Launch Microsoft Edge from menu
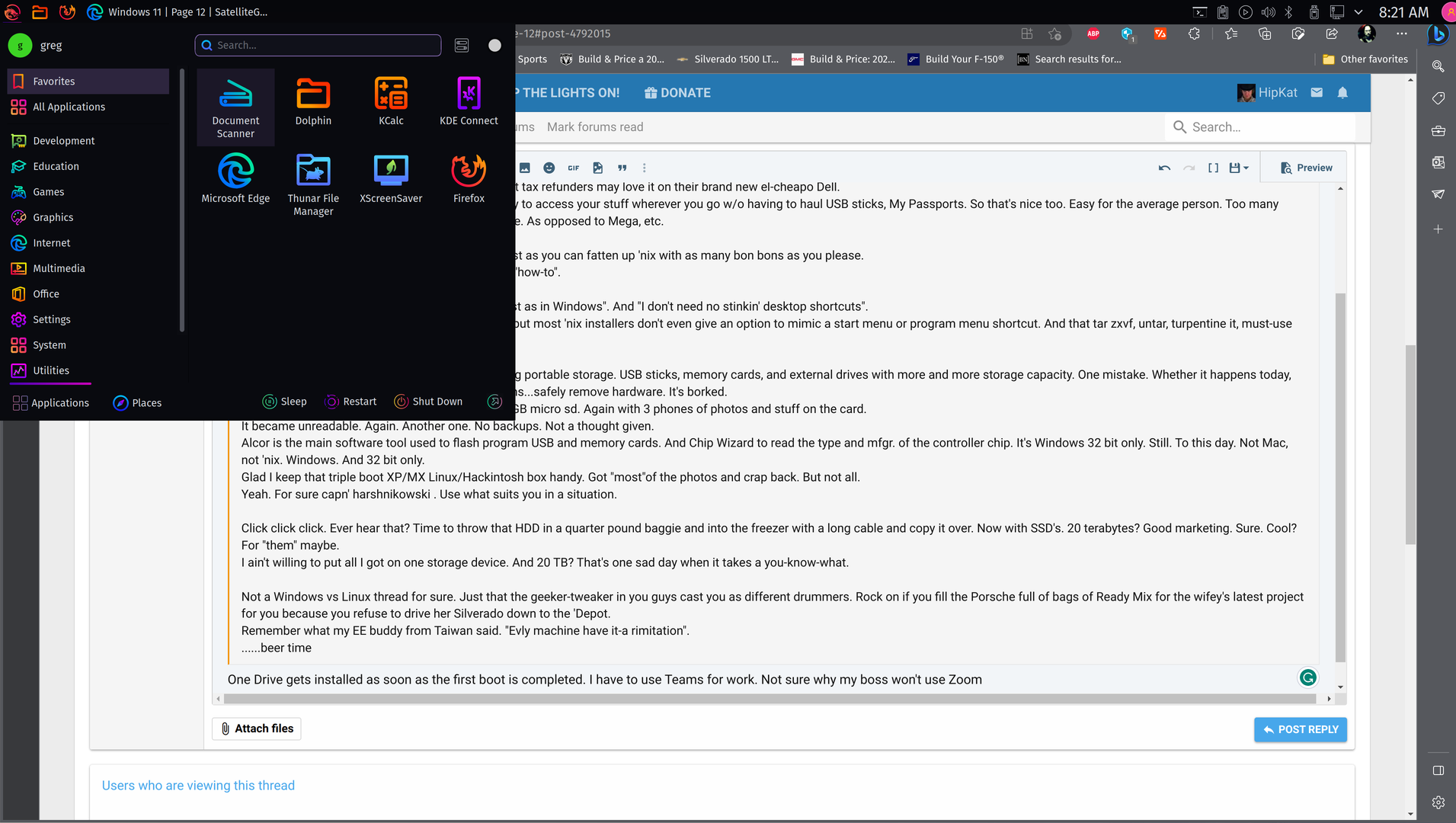The height and width of the screenshot is (823, 1456). tap(235, 179)
